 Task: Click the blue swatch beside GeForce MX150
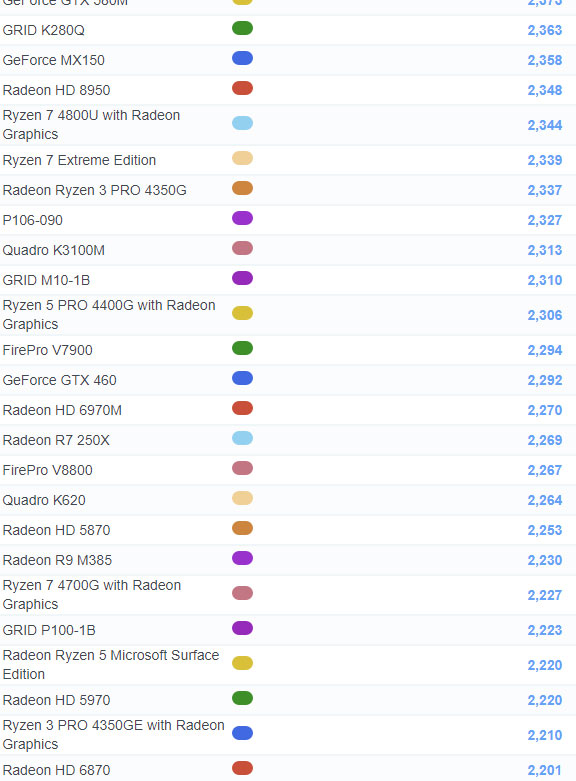coord(242,58)
